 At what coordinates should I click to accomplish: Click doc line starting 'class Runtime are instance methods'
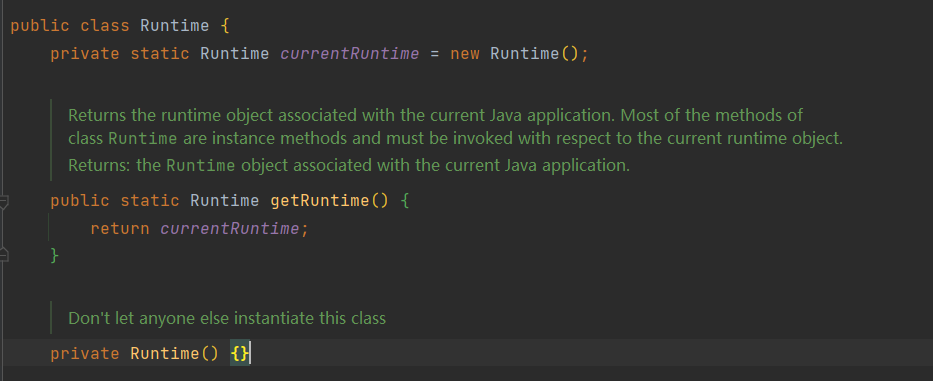[456, 139]
